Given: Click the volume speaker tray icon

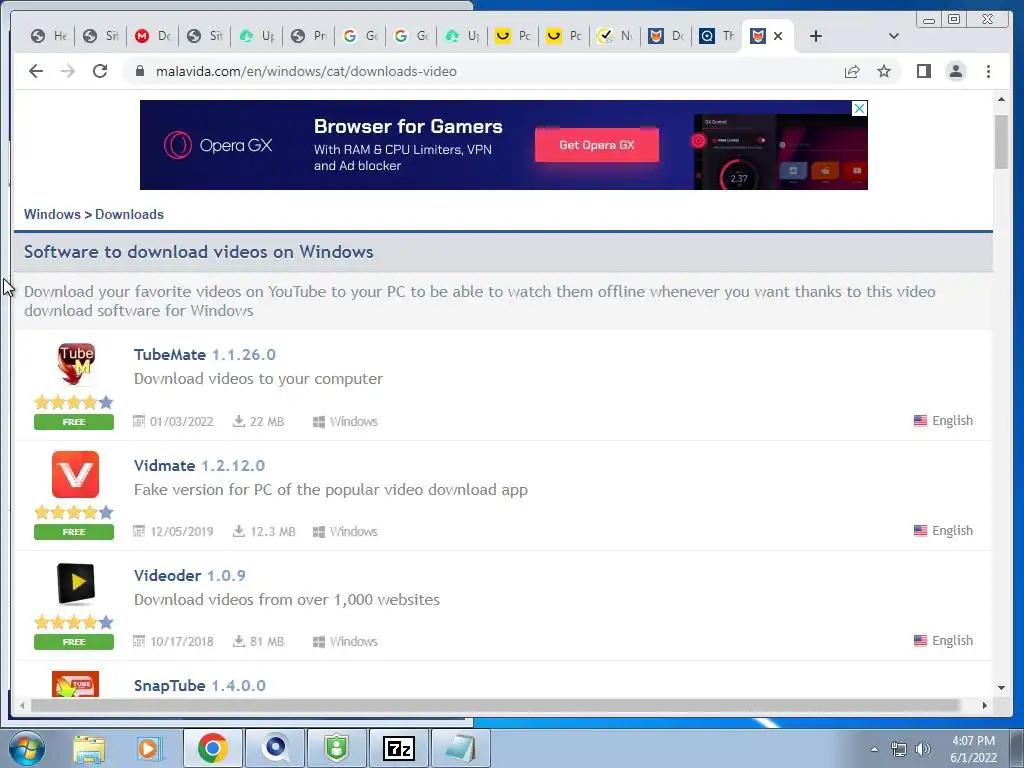Looking at the screenshot, I should point(923,749).
